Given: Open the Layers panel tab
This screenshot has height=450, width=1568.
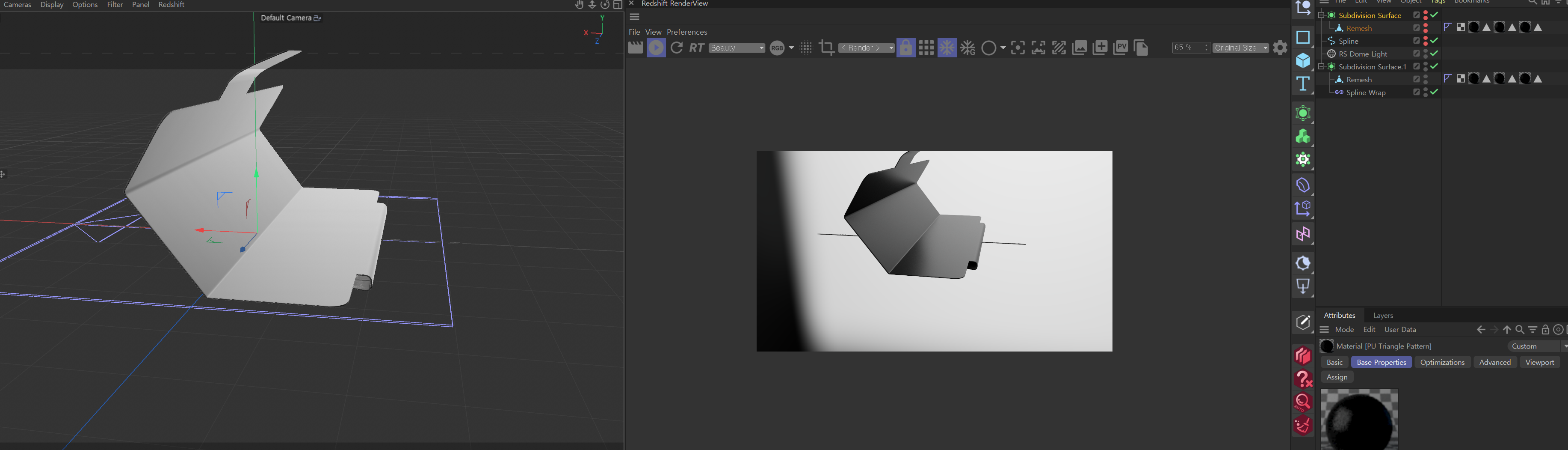Looking at the screenshot, I should pos(1383,316).
